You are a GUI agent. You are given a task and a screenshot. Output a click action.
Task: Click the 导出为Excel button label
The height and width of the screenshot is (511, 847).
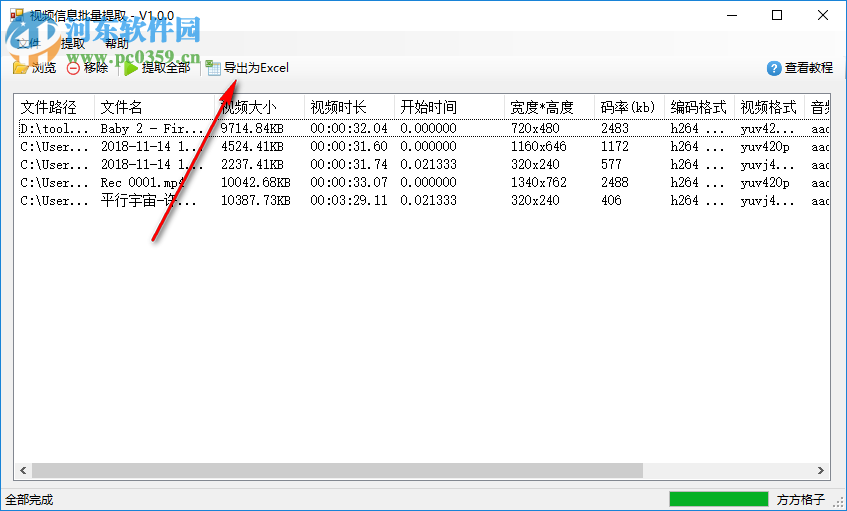point(257,68)
